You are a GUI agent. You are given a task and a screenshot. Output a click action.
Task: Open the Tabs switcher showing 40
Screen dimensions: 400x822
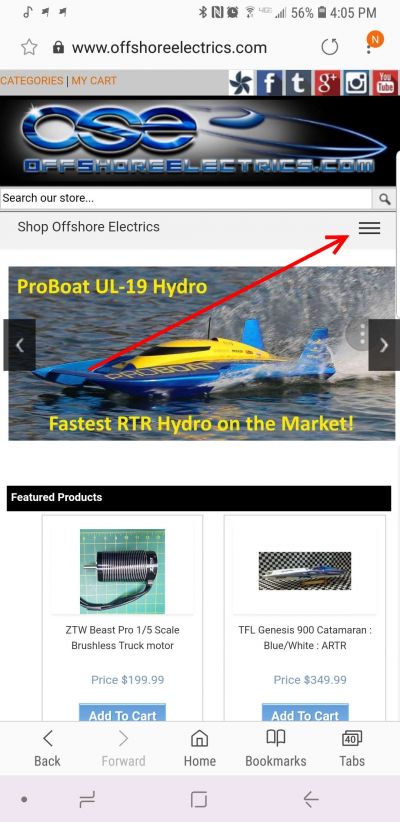[x=352, y=749]
